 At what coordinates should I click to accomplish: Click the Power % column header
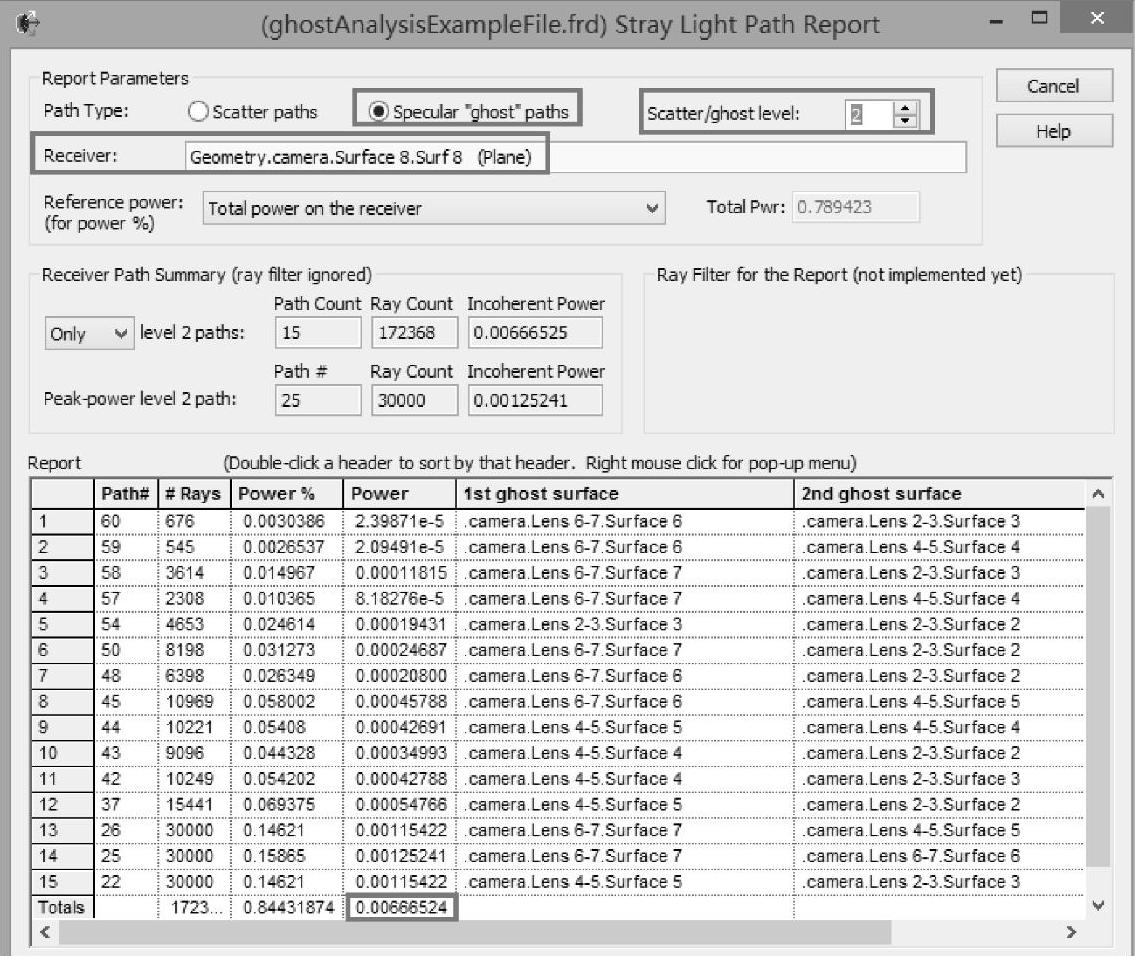click(287, 494)
